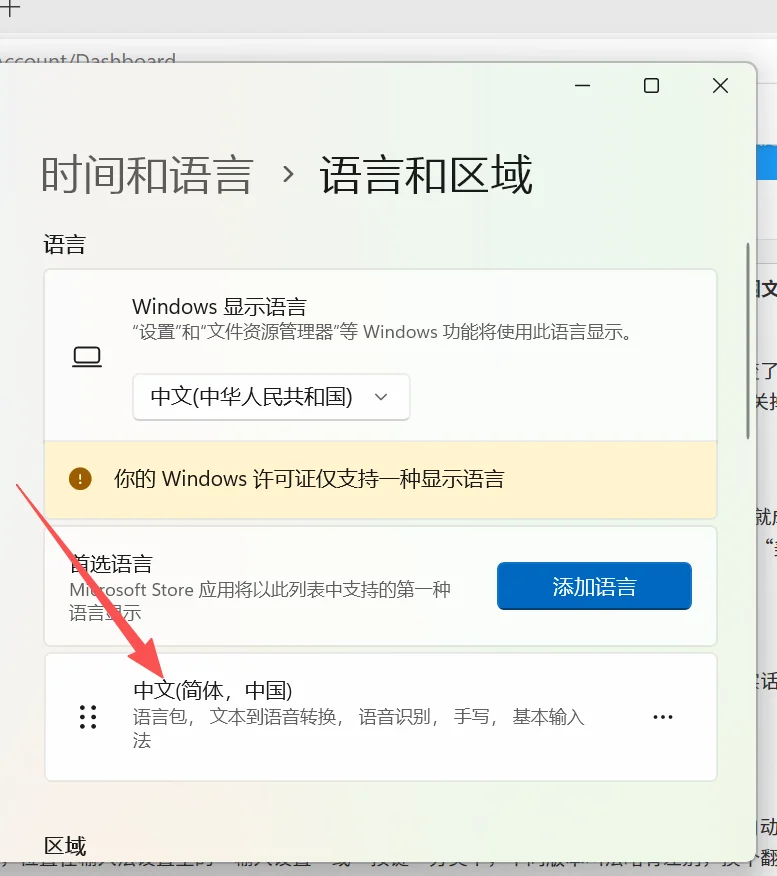
Task: Minimize the settings window
Action: [583, 86]
